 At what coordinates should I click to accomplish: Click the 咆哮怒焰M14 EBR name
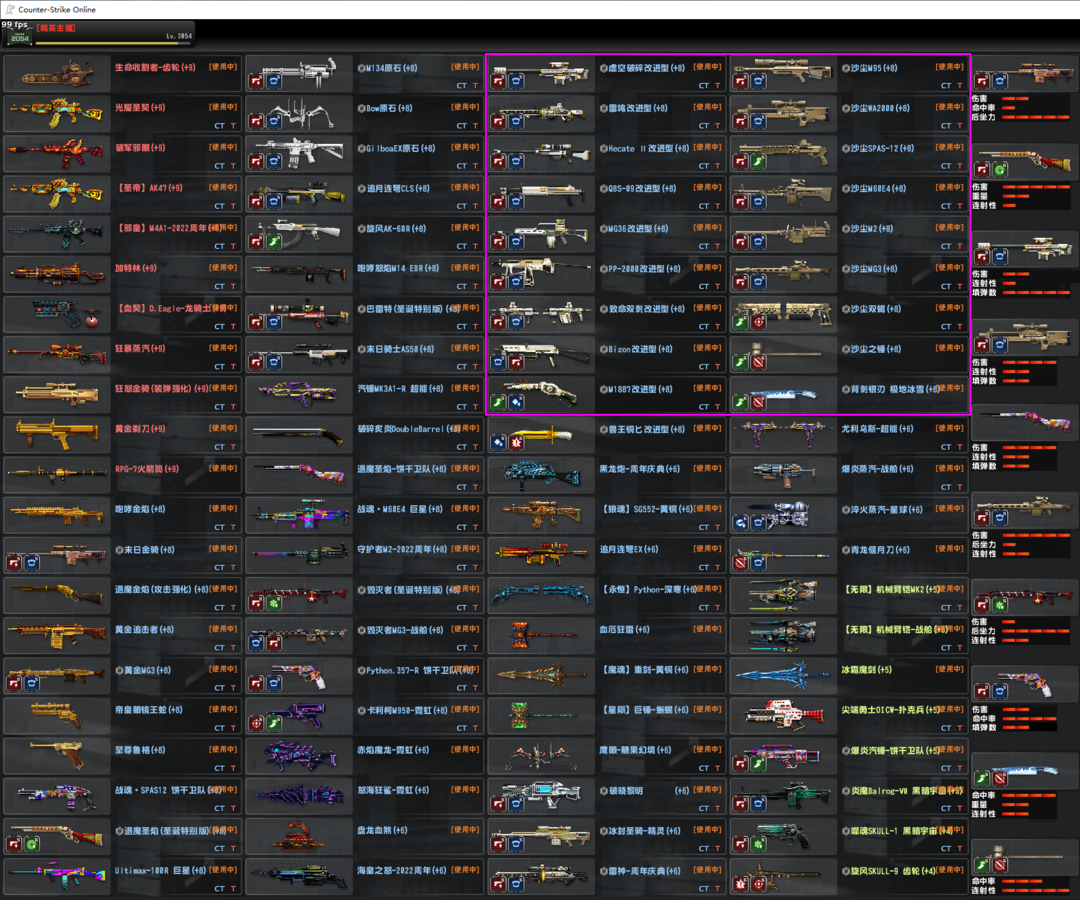(397, 269)
